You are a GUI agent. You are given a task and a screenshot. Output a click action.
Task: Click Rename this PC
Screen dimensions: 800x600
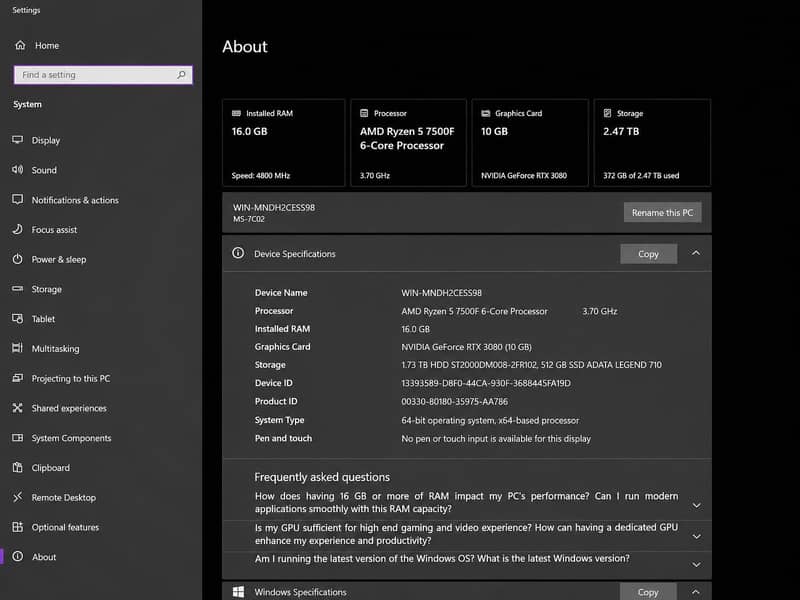[662, 212]
